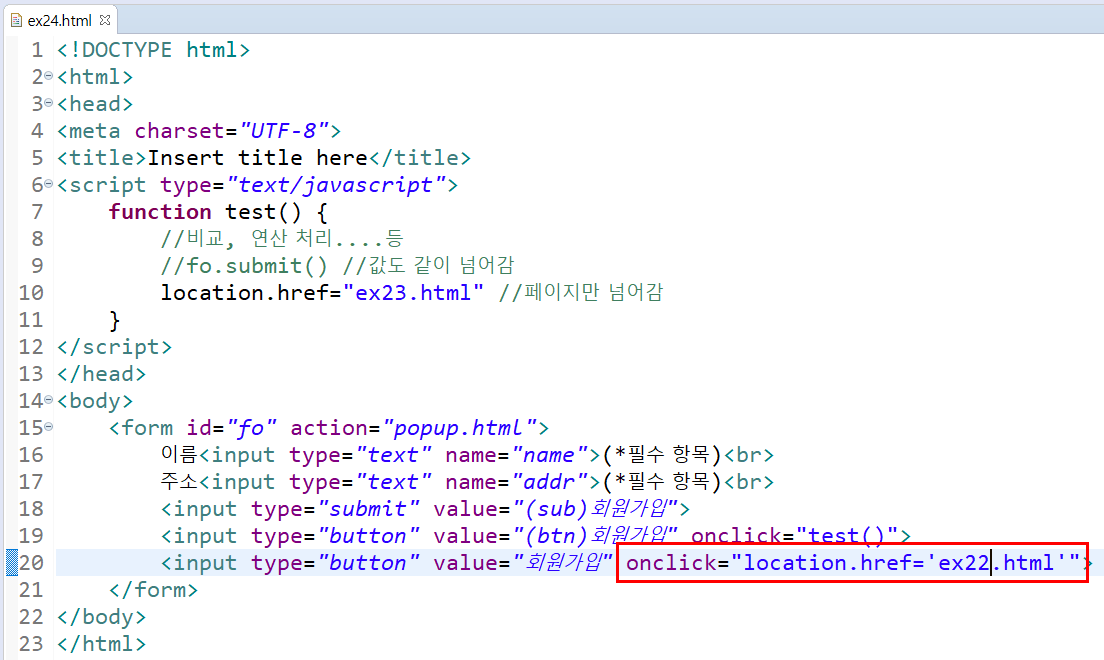Click the closing brace on line 11
Viewport: 1104px width, 660px height.
coord(114,320)
